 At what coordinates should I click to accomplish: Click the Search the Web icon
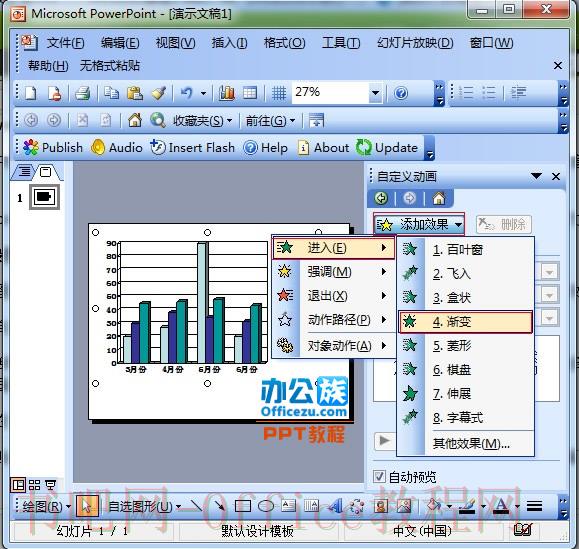click(x=158, y=120)
